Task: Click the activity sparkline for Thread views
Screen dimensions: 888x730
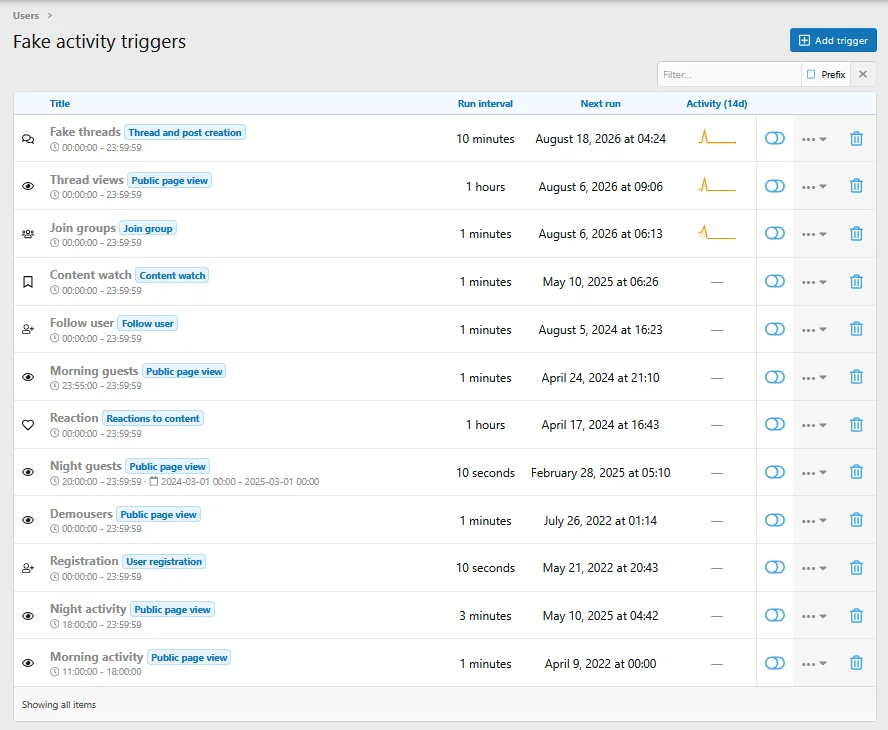Action: (x=717, y=185)
